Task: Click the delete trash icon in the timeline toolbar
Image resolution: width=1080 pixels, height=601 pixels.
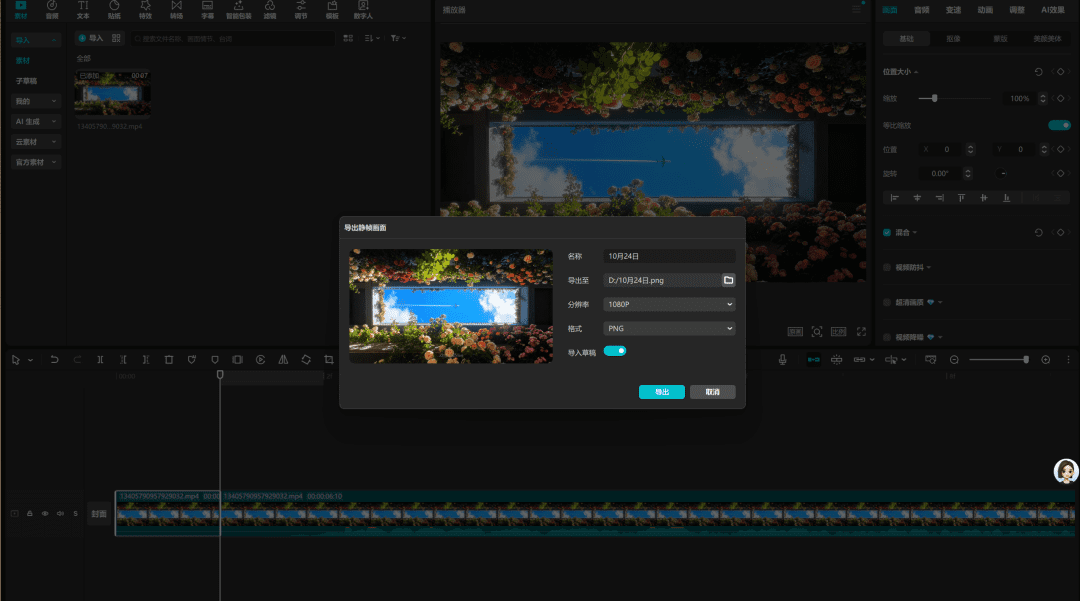Action: click(x=168, y=359)
